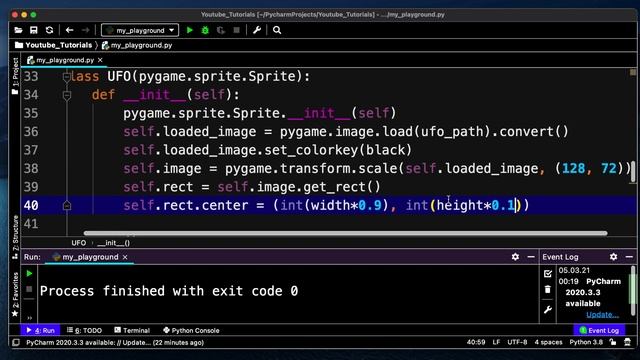Open Search Everywhere magnifier icon
Image resolution: width=640 pixels, height=360 pixels.
pos(277,30)
